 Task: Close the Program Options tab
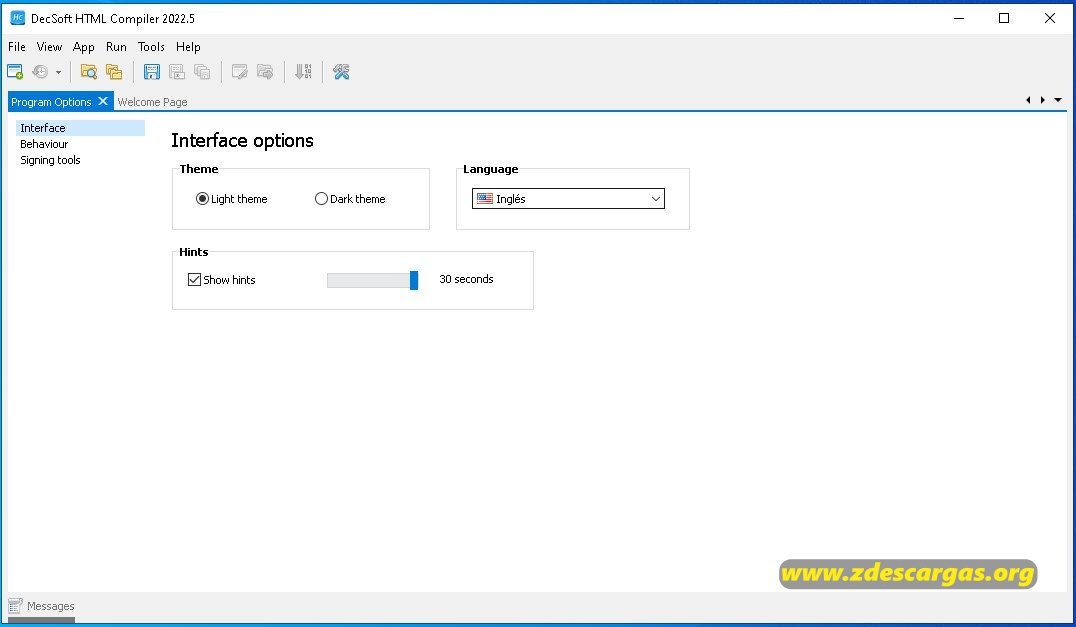pyautogui.click(x=103, y=101)
